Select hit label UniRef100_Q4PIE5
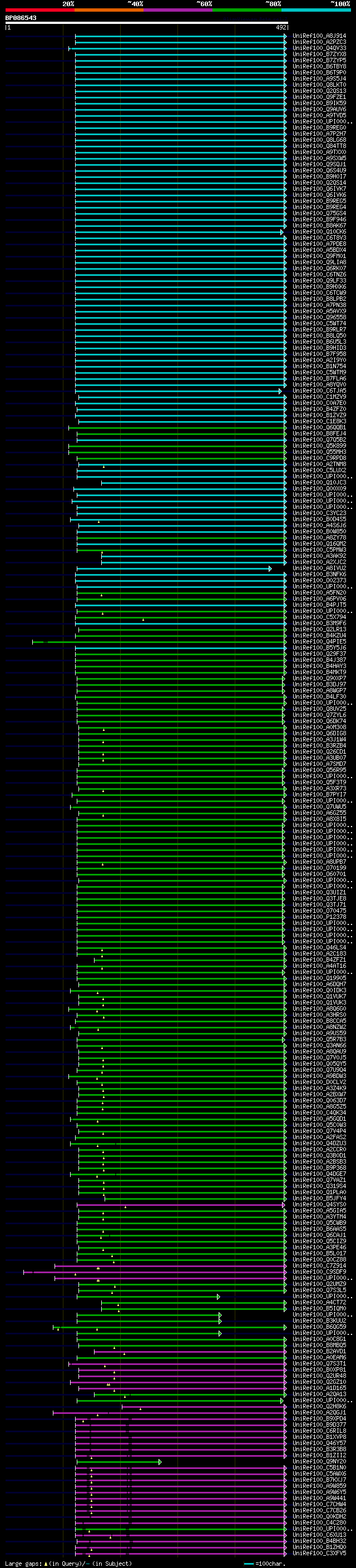Image resolution: width=356 pixels, height=1568 pixels. 319,641
